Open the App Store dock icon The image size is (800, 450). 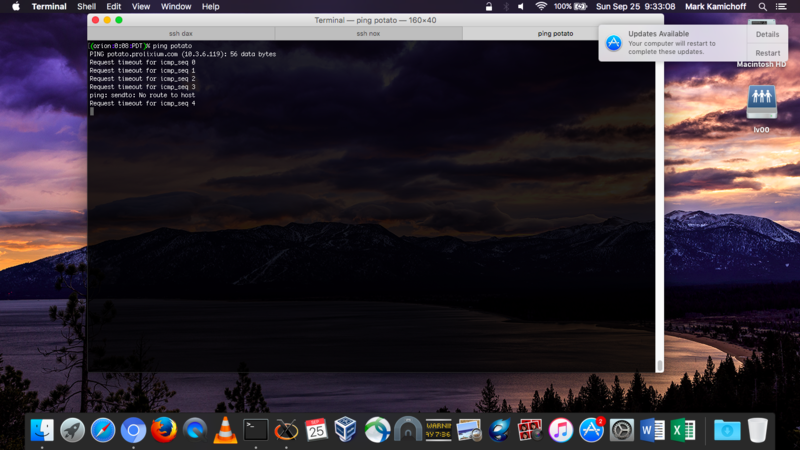click(591, 430)
